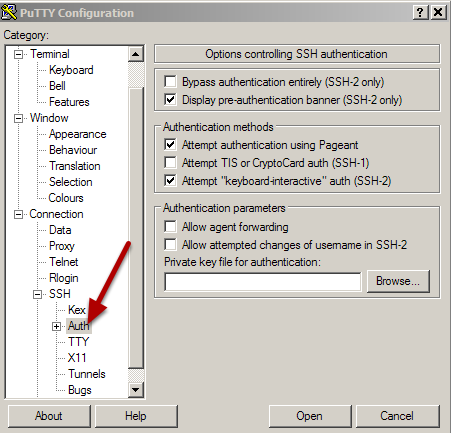Click the category list scroll down arrow
Image resolution: width=451 pixels, height=433 pixels.
point(136,389)
